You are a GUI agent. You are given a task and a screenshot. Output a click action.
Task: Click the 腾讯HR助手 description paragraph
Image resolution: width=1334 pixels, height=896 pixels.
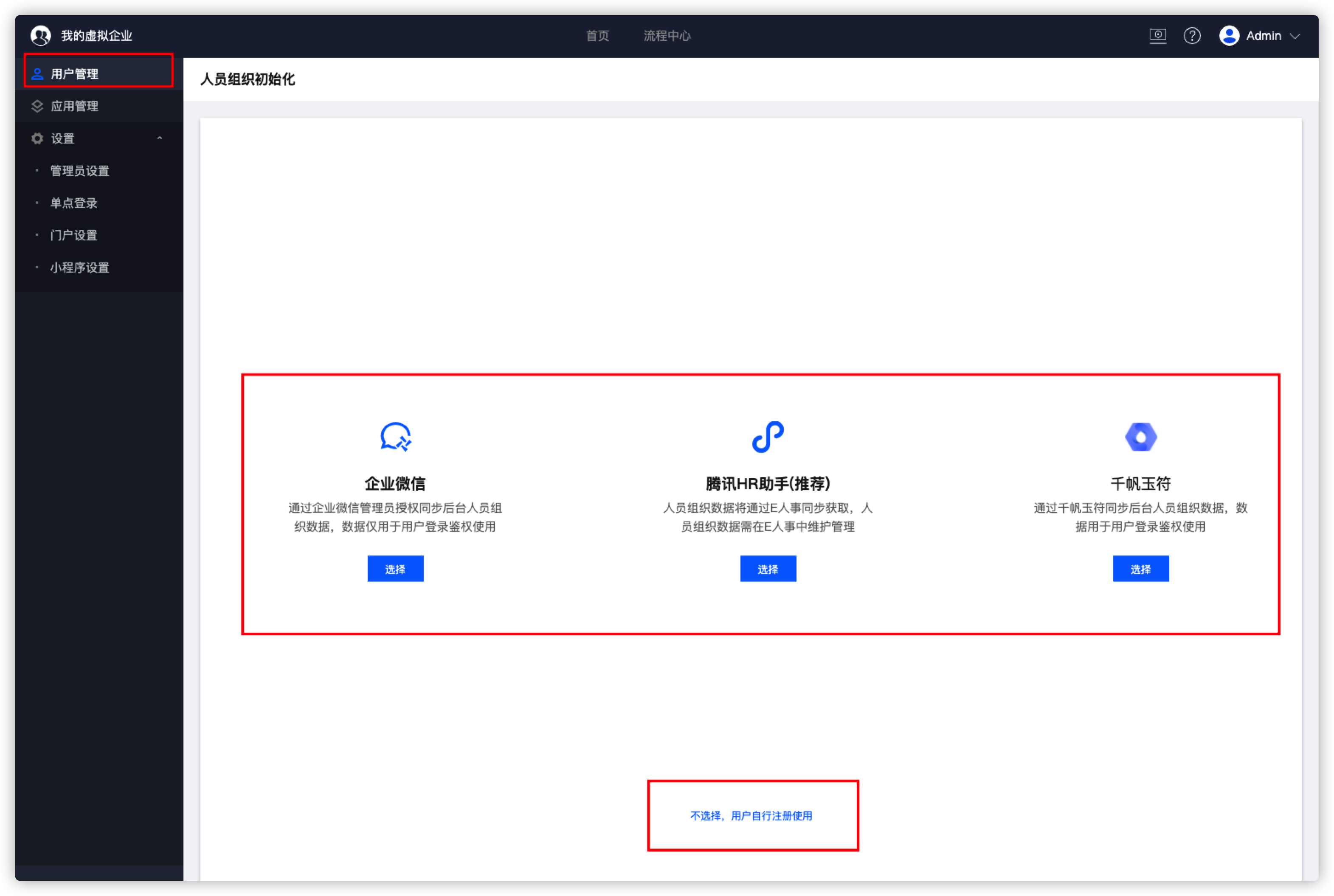pos(768,517)
